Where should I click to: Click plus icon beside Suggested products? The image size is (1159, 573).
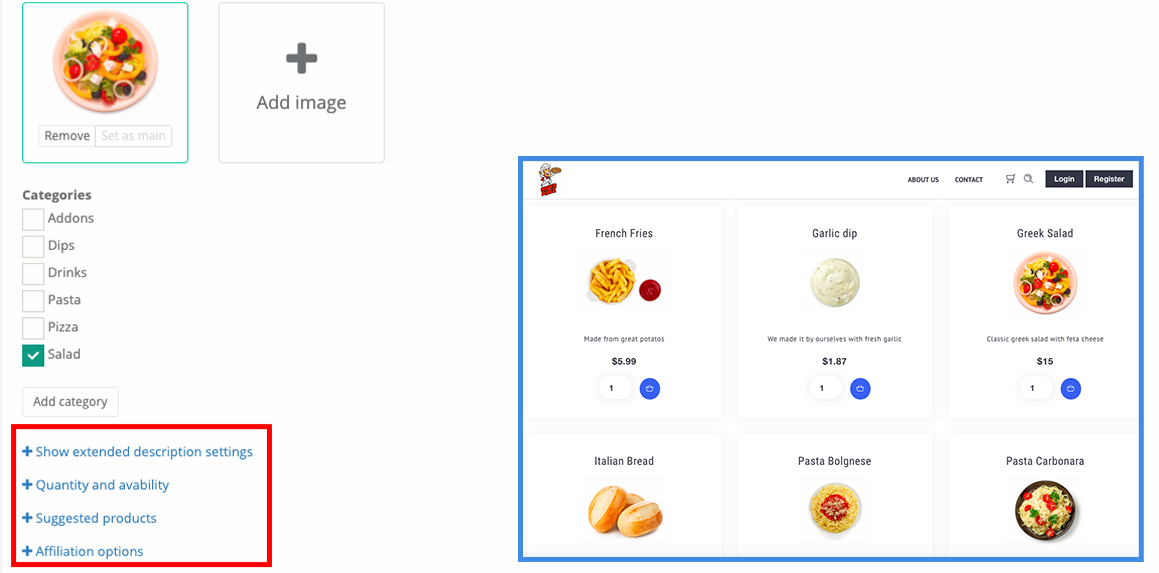(27, 518)
